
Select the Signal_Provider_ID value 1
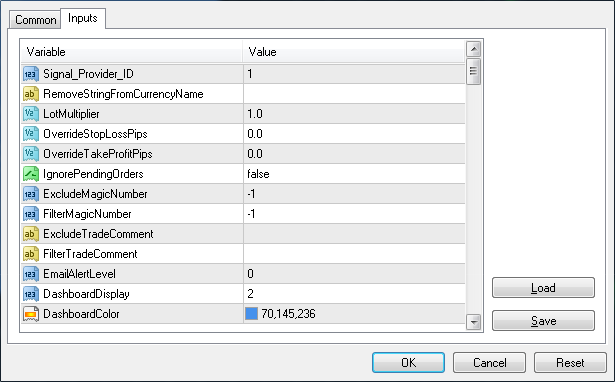(x=354, y=74)
